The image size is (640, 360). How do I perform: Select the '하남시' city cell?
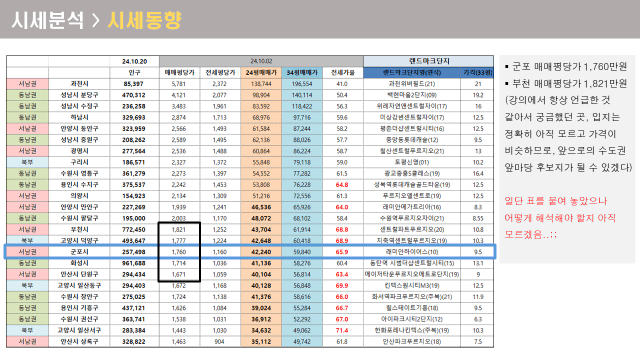coord(79,117)
